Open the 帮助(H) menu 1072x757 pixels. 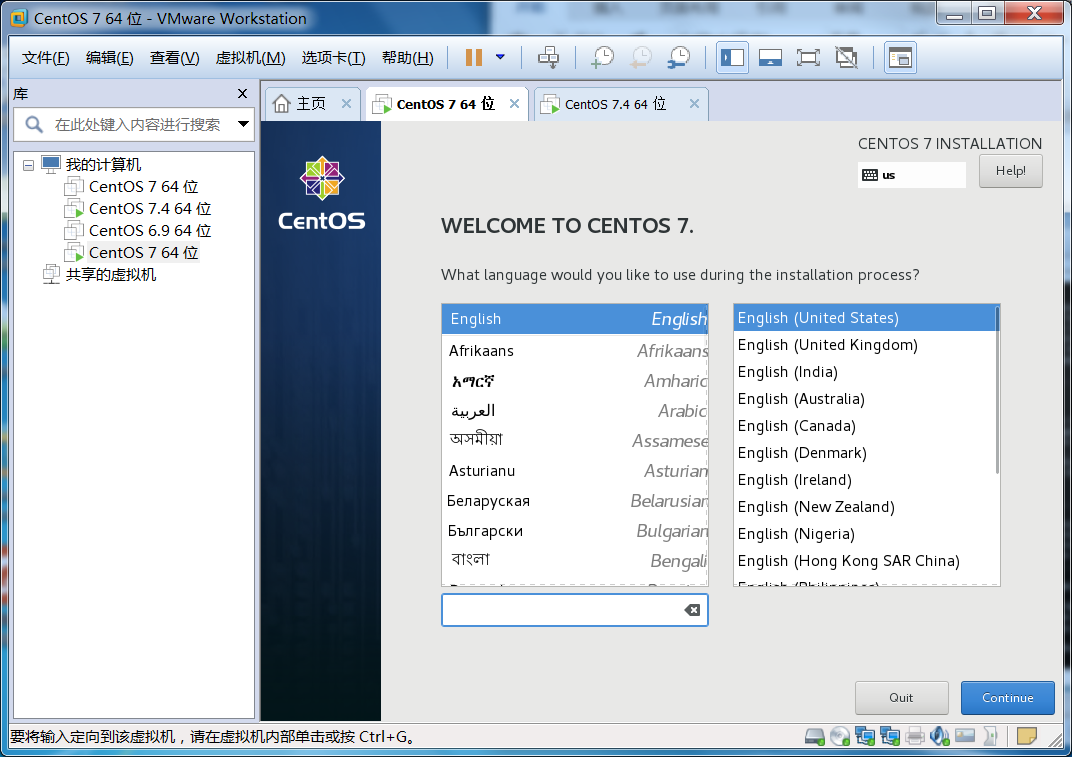click(x=407, y=58)
